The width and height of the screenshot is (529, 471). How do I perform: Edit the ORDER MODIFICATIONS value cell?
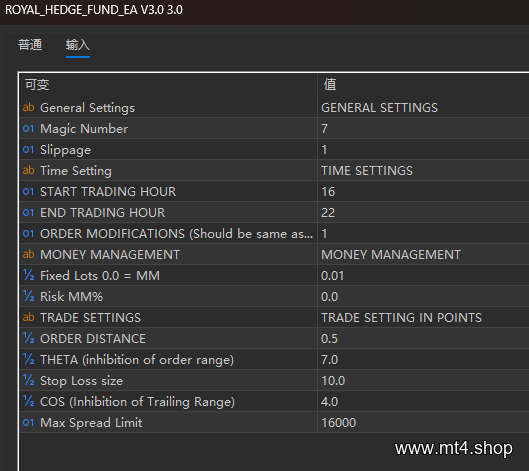pyautogui.click(x=423, y=233)
